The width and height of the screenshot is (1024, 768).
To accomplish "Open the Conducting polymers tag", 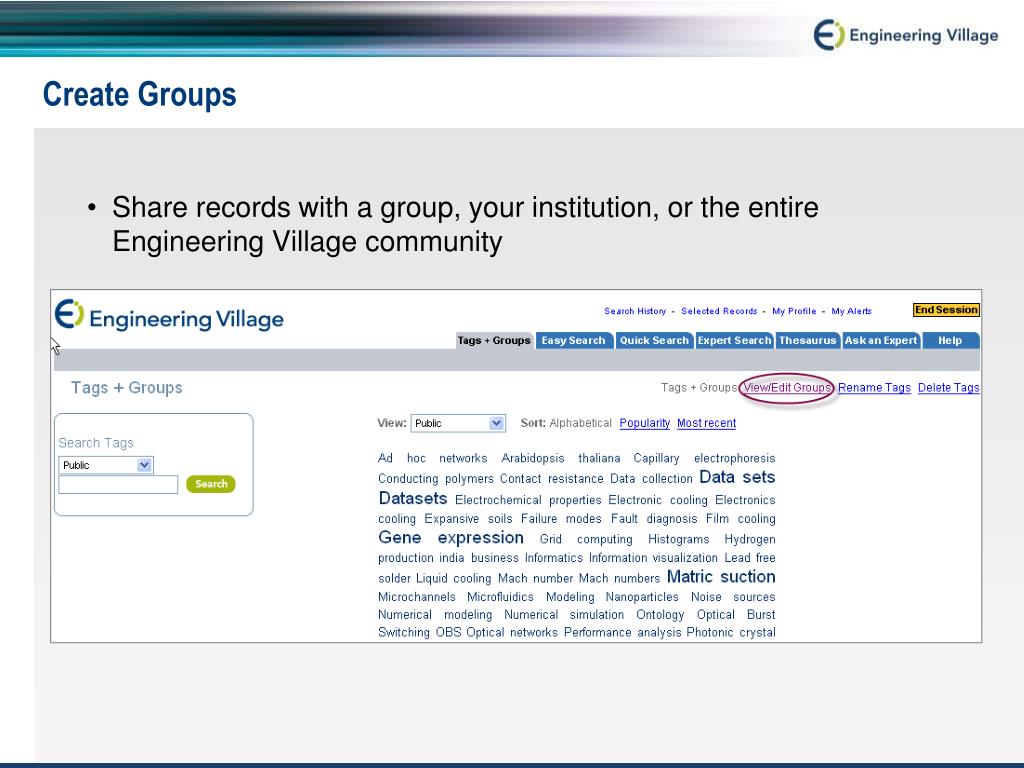I will pos(436,479).
